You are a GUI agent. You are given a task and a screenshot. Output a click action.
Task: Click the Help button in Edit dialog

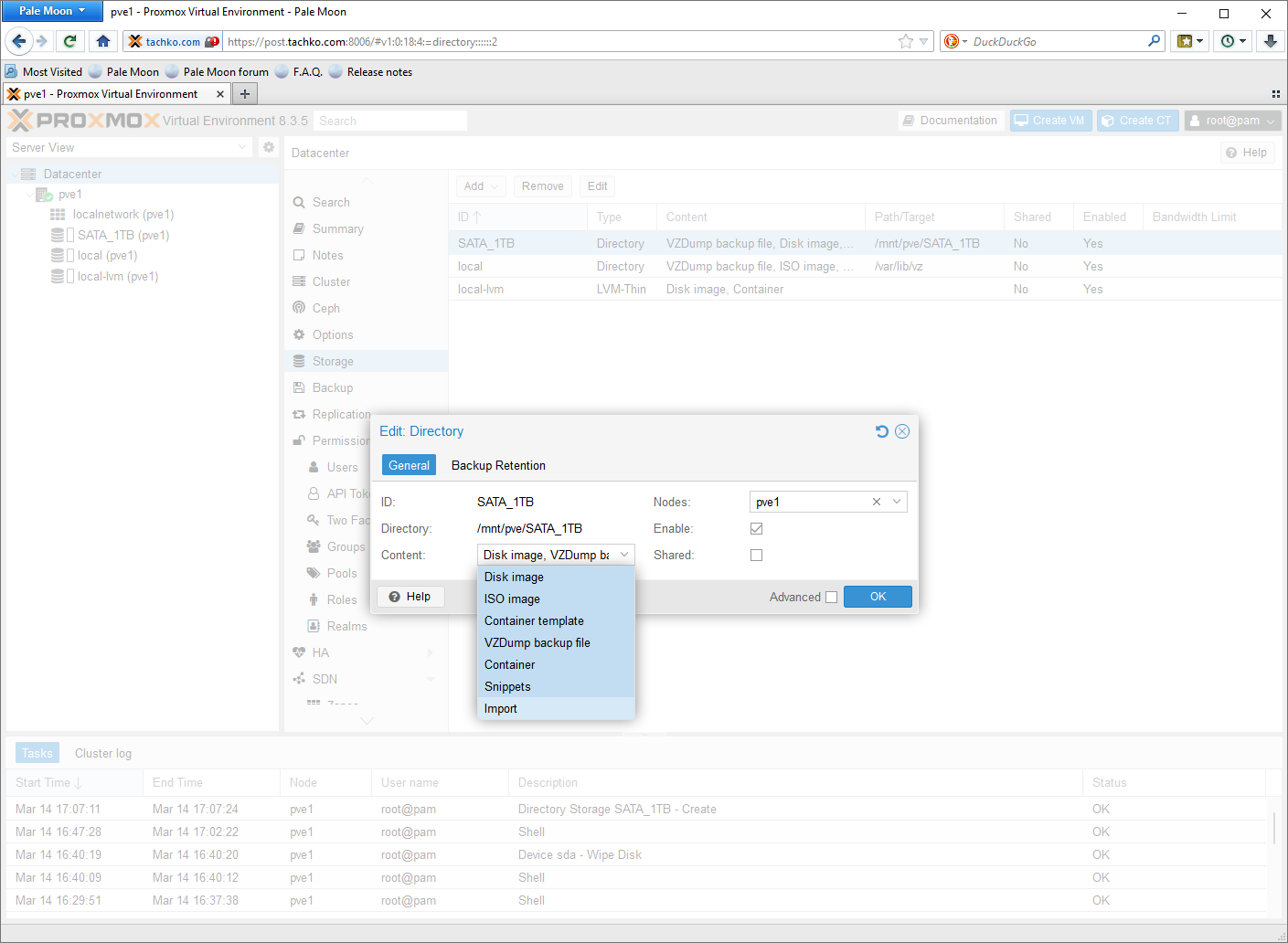pos(410,597)
